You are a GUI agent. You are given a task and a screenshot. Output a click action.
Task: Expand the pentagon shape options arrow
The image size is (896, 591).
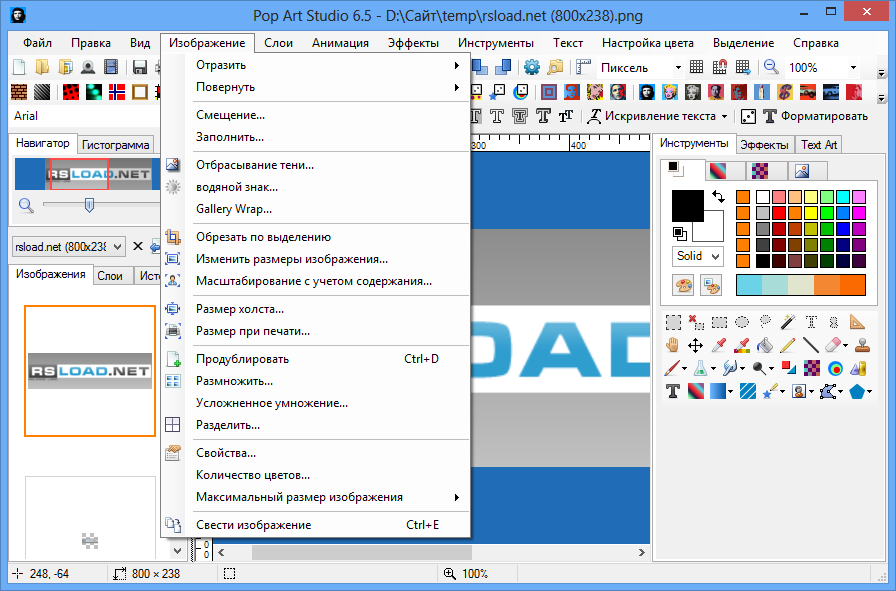(869, 392)
